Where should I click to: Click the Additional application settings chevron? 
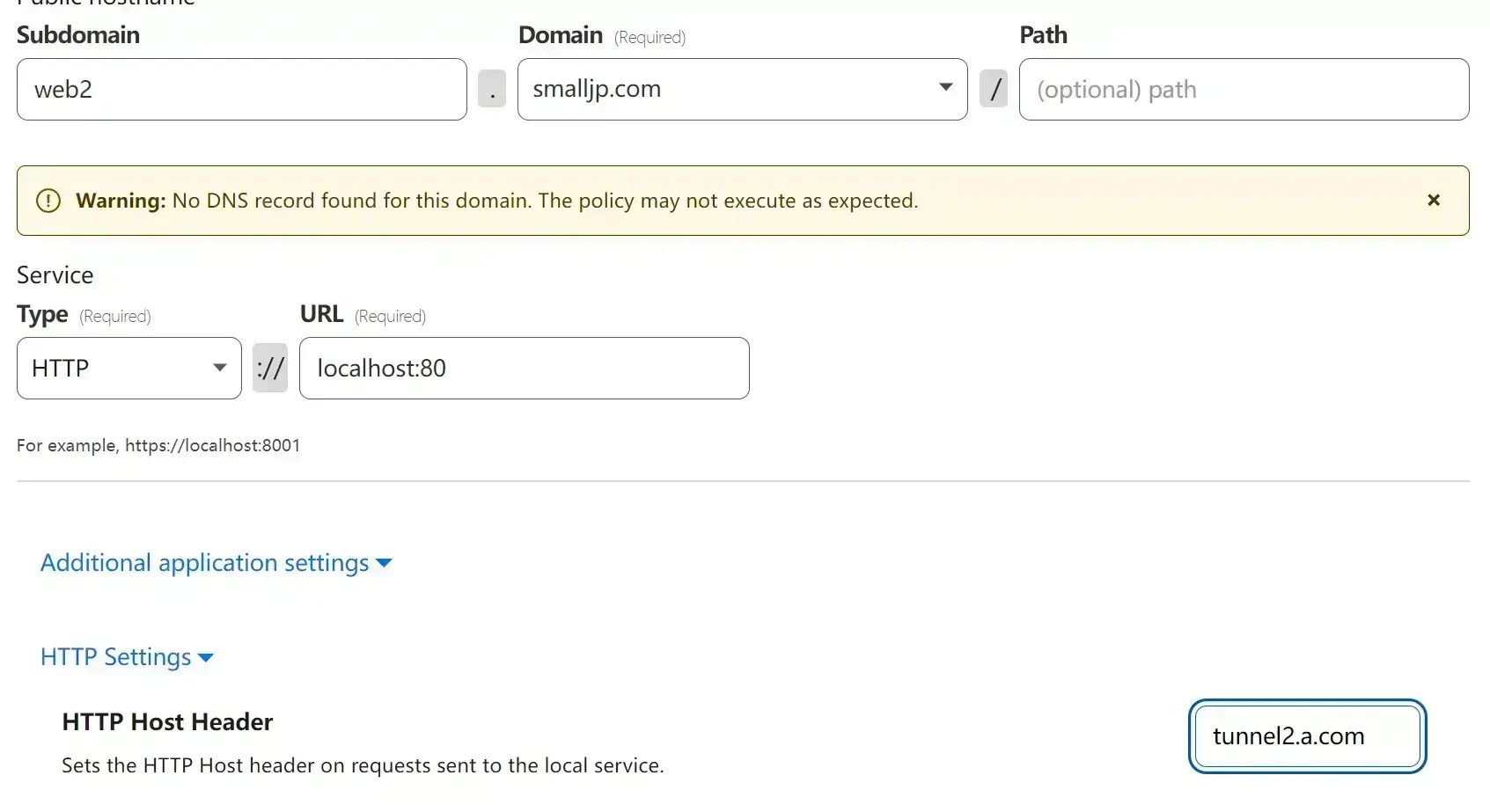coord(384,564)
